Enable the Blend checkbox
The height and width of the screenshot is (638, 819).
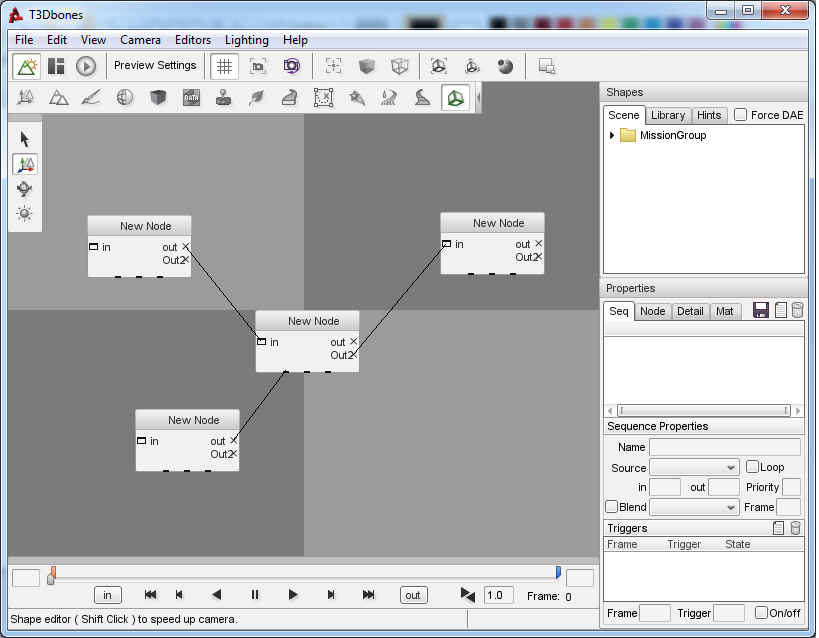click(612, 506)
